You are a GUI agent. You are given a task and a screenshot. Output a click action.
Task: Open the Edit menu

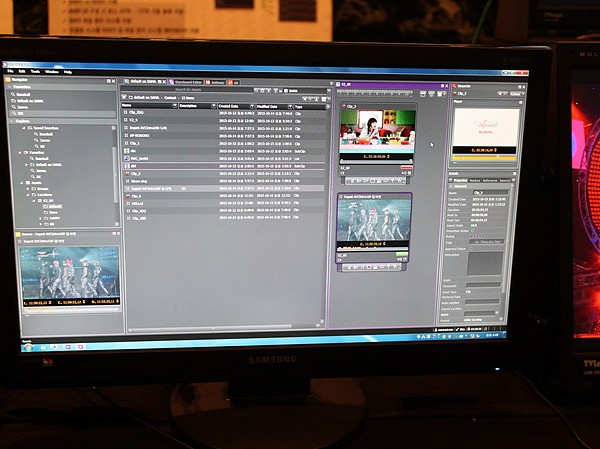(x=22, y=71)
